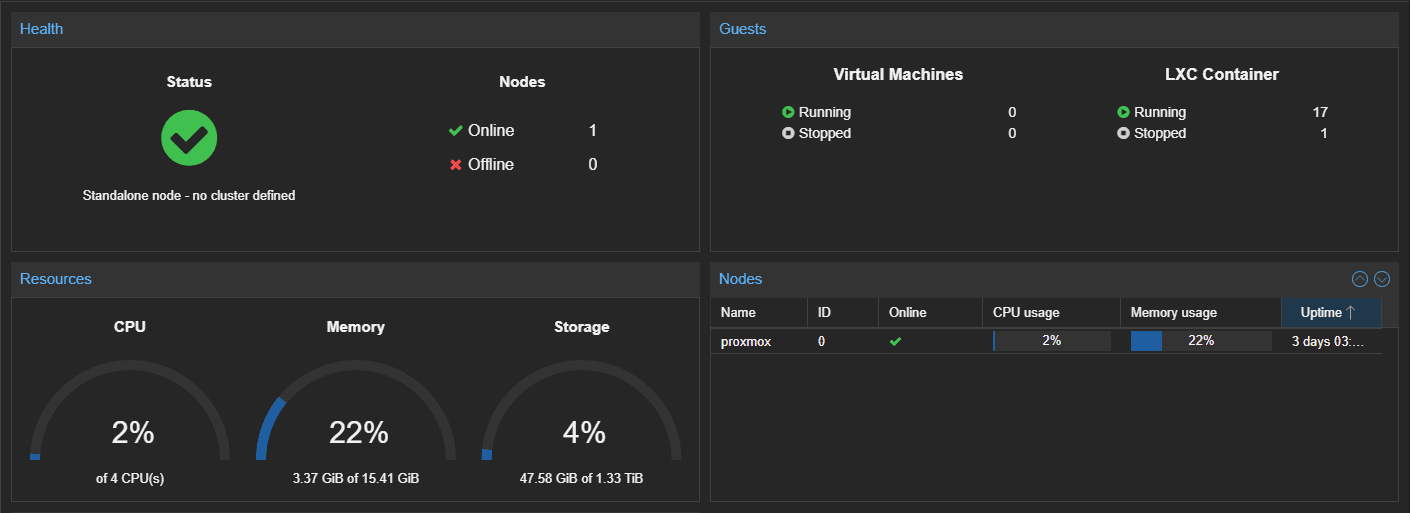The width and height of the screenshot is (1410, 513).
Task: Click proxmox CPU usage progress bar
Action: pyautogui.click(x=1051, y=341)
